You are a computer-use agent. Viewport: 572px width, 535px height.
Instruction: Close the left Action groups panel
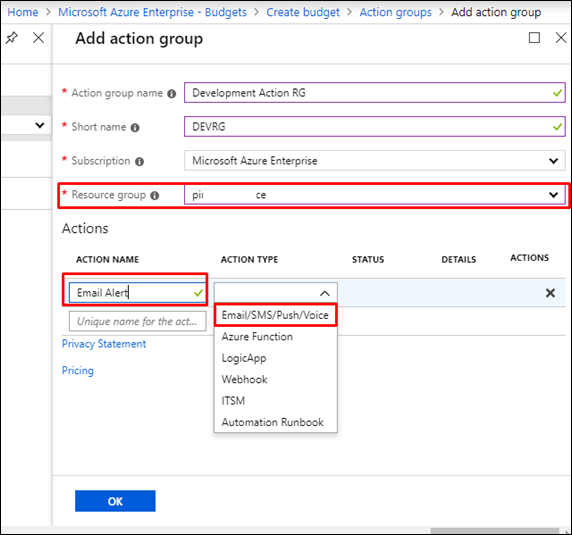click(38, 38)
